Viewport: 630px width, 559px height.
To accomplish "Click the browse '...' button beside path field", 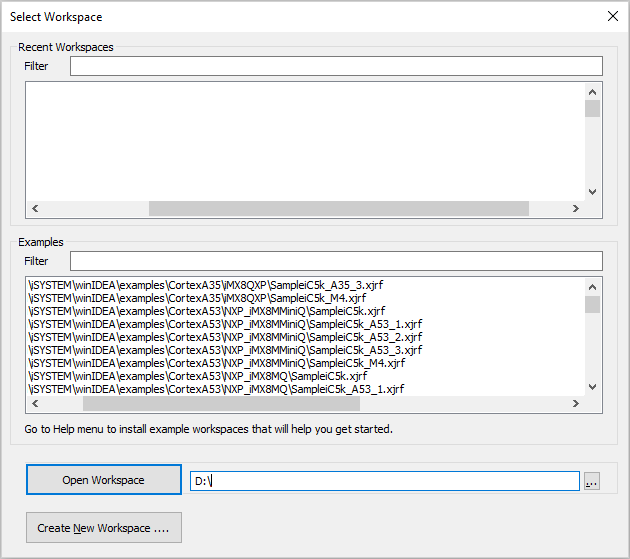I will coord(592,481).
